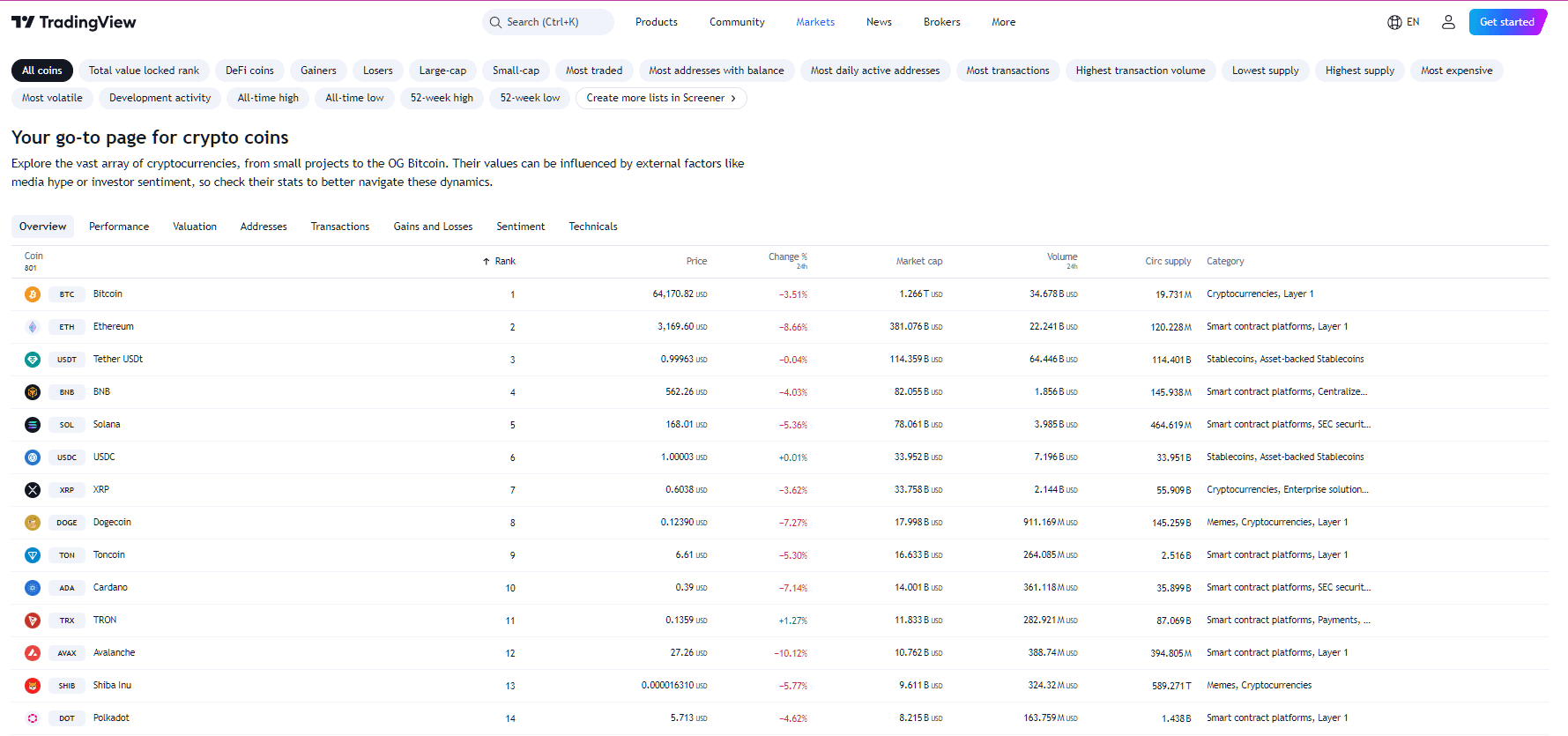Switch to the Sentiment tab
This screenshot has width=1568, height=736.
tap(521, 227)
